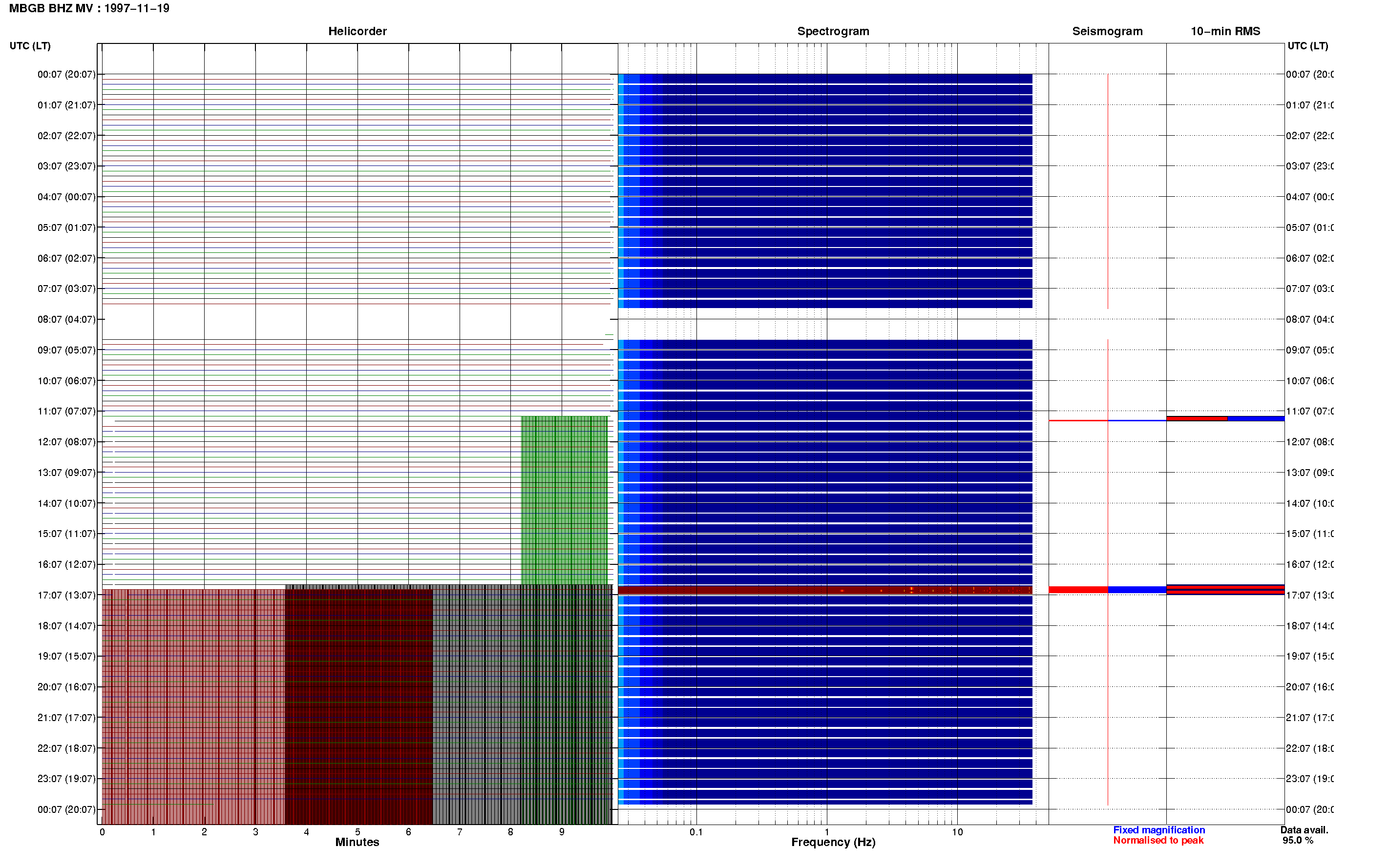Click the 'Data avail.' label
1389x868 pixels.
coord(1304,829)
